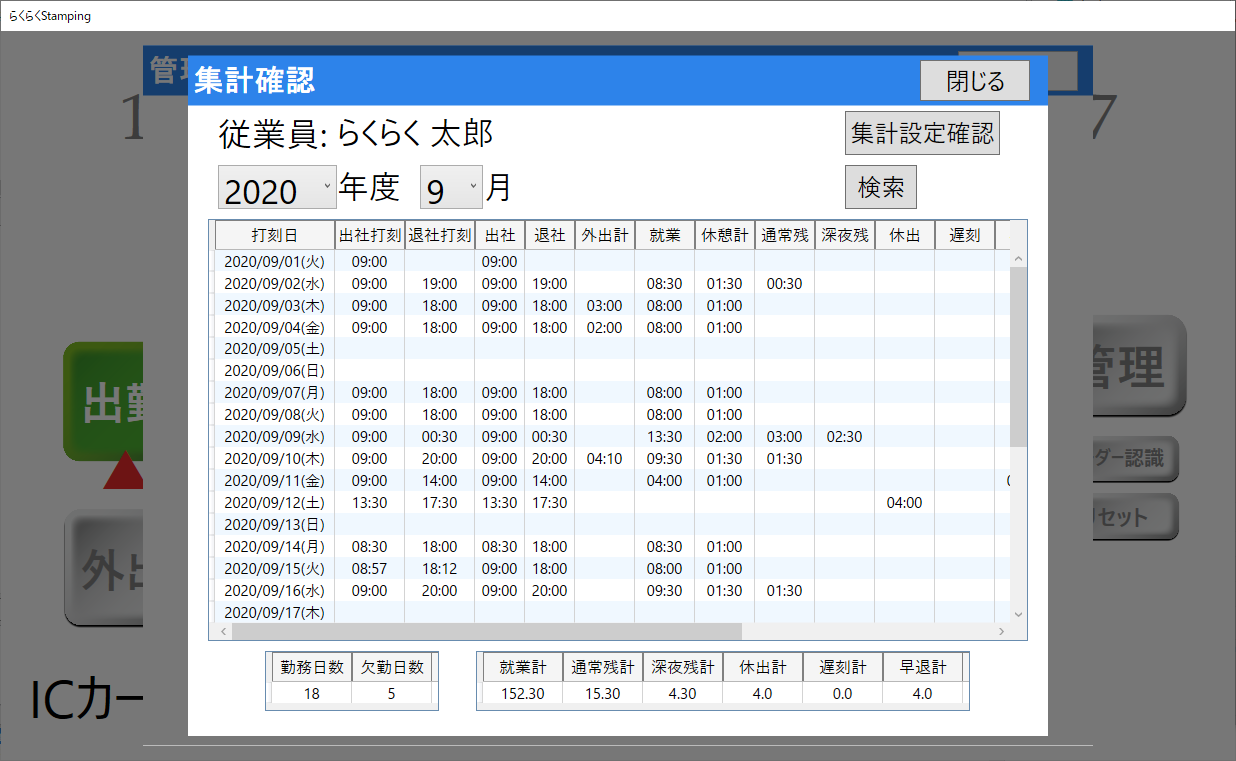
Task: Click the 通常残 column header
Action: tap(784, 236)
